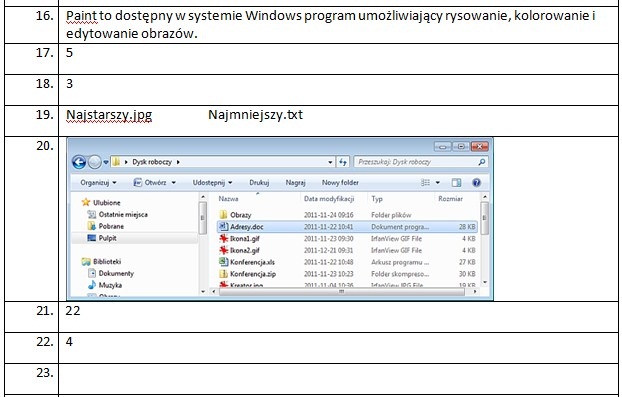The width and height of the screenshot is (622, 397).
Task: Click the file list scroll down arrow
Action: pos(484,282)
